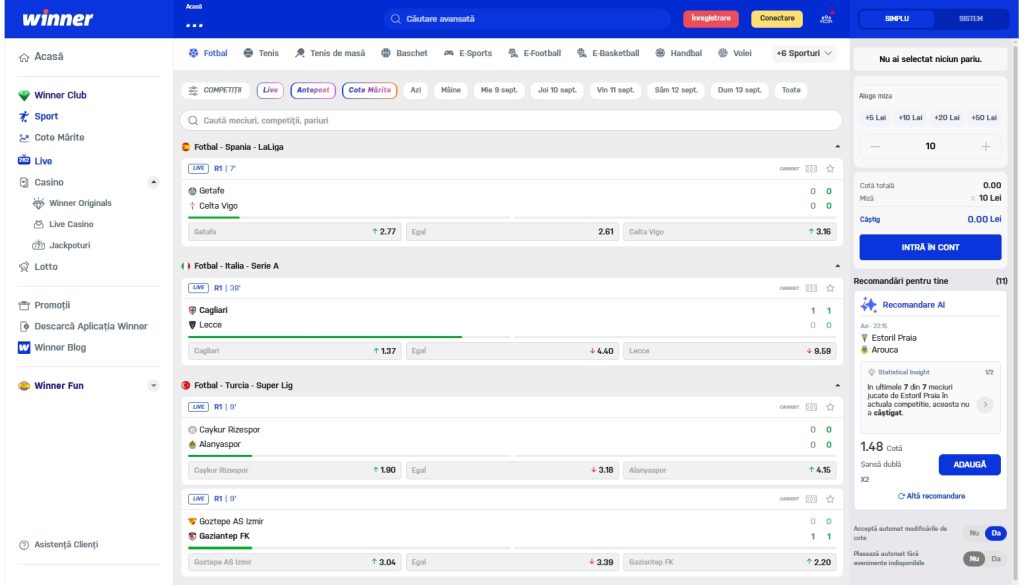Favorite the Cagliari vs Lecce match
The height and width of the screenshot is (585, 1024).
(x=830, y=288)
